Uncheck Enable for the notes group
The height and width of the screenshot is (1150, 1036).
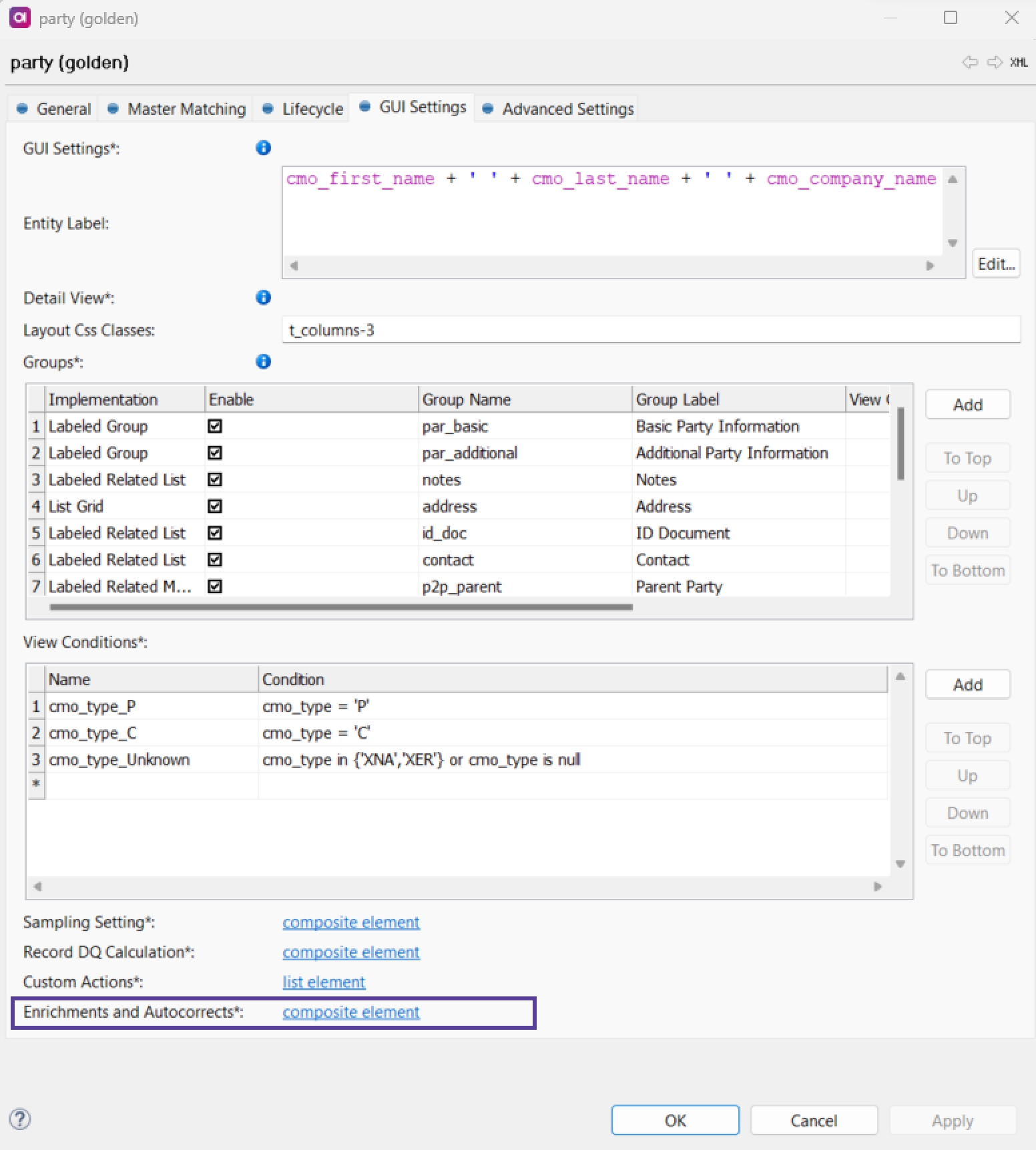215,480
